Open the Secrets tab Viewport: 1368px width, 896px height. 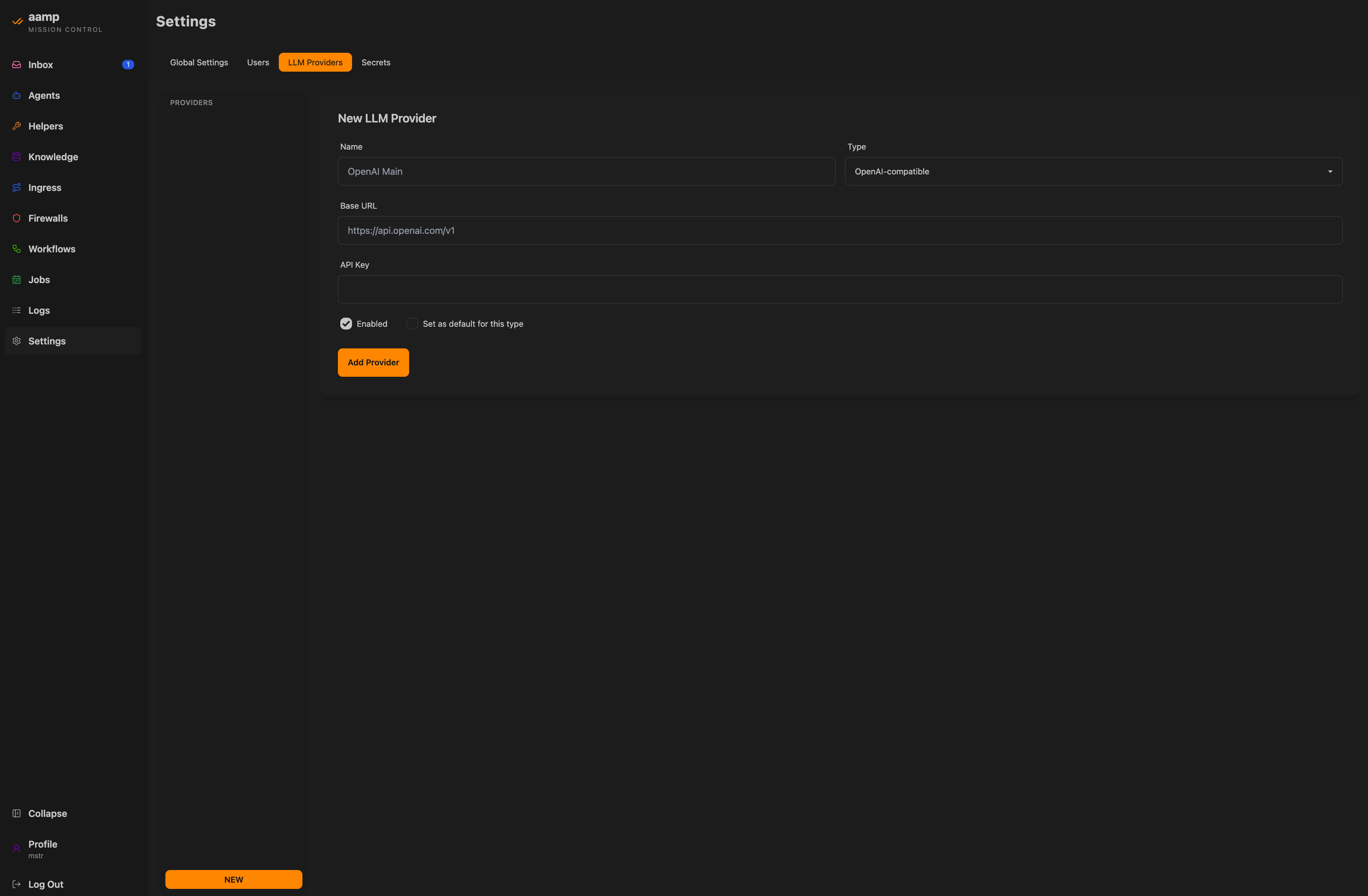click(x=376, y=63)
